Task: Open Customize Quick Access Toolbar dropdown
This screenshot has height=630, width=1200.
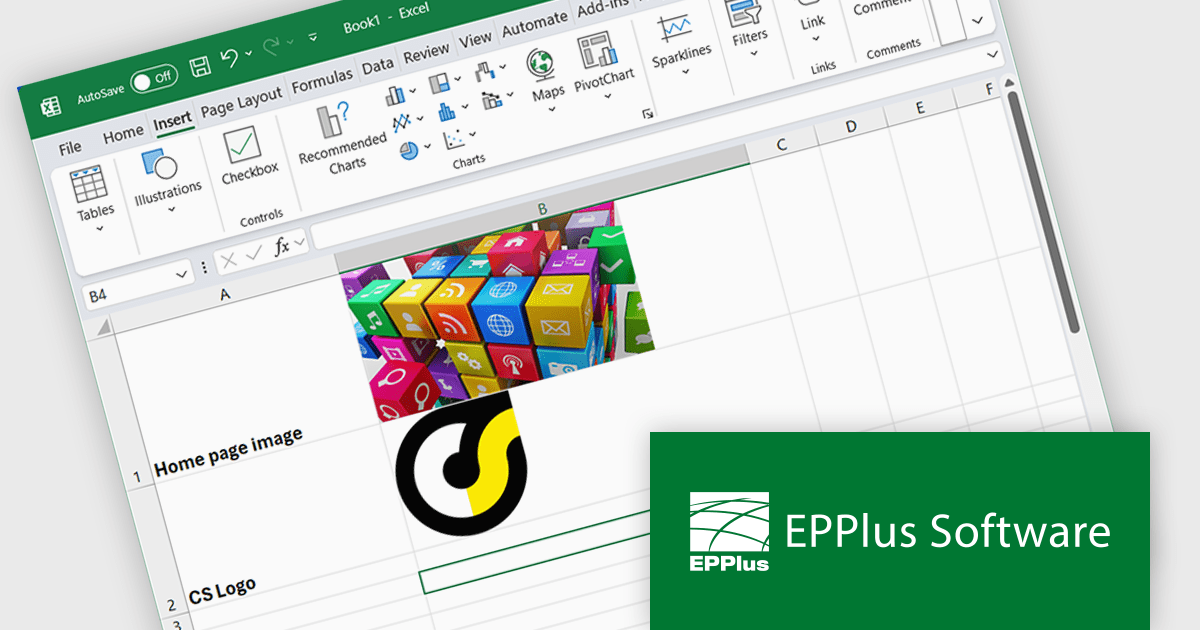Action: pos(313,37)
